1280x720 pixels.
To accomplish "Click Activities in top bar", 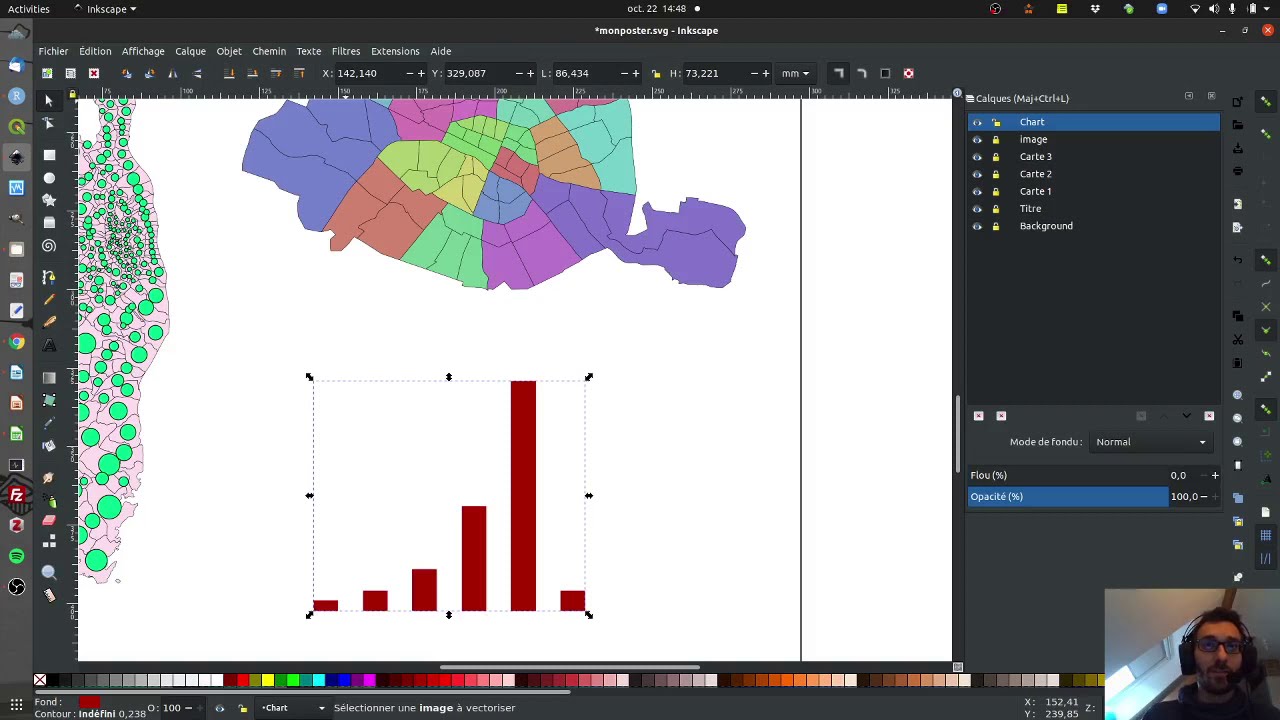I will pyautogui.click(x=28, y=9).
